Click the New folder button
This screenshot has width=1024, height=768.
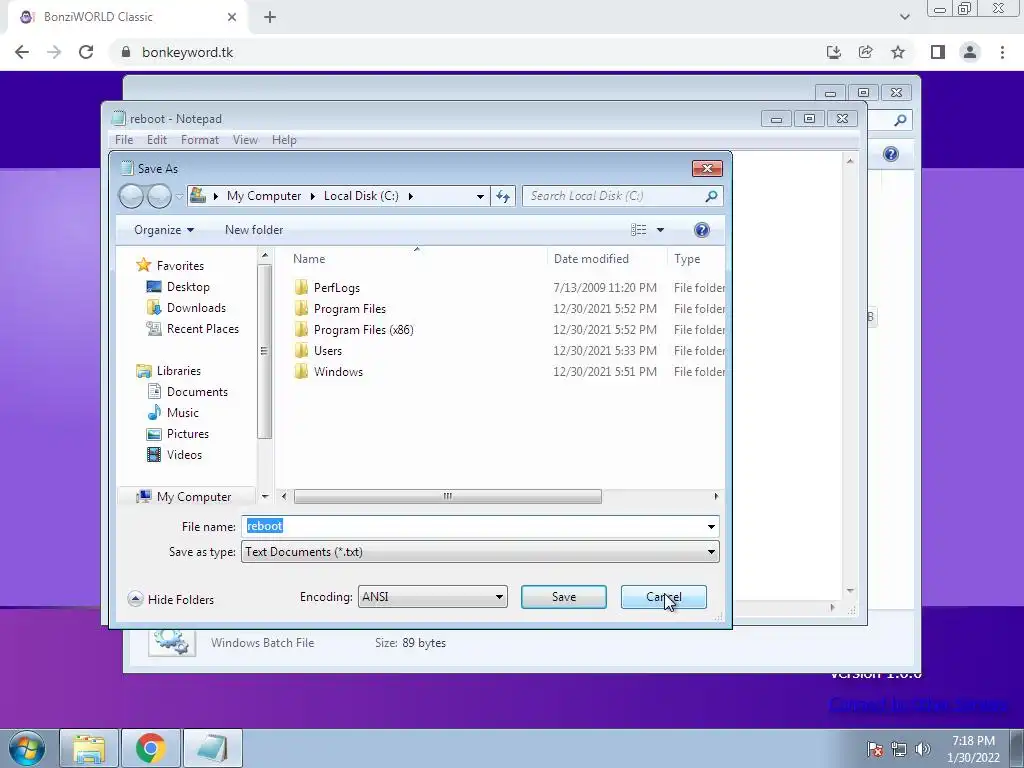pyautogui.click(x=254, y=230)
